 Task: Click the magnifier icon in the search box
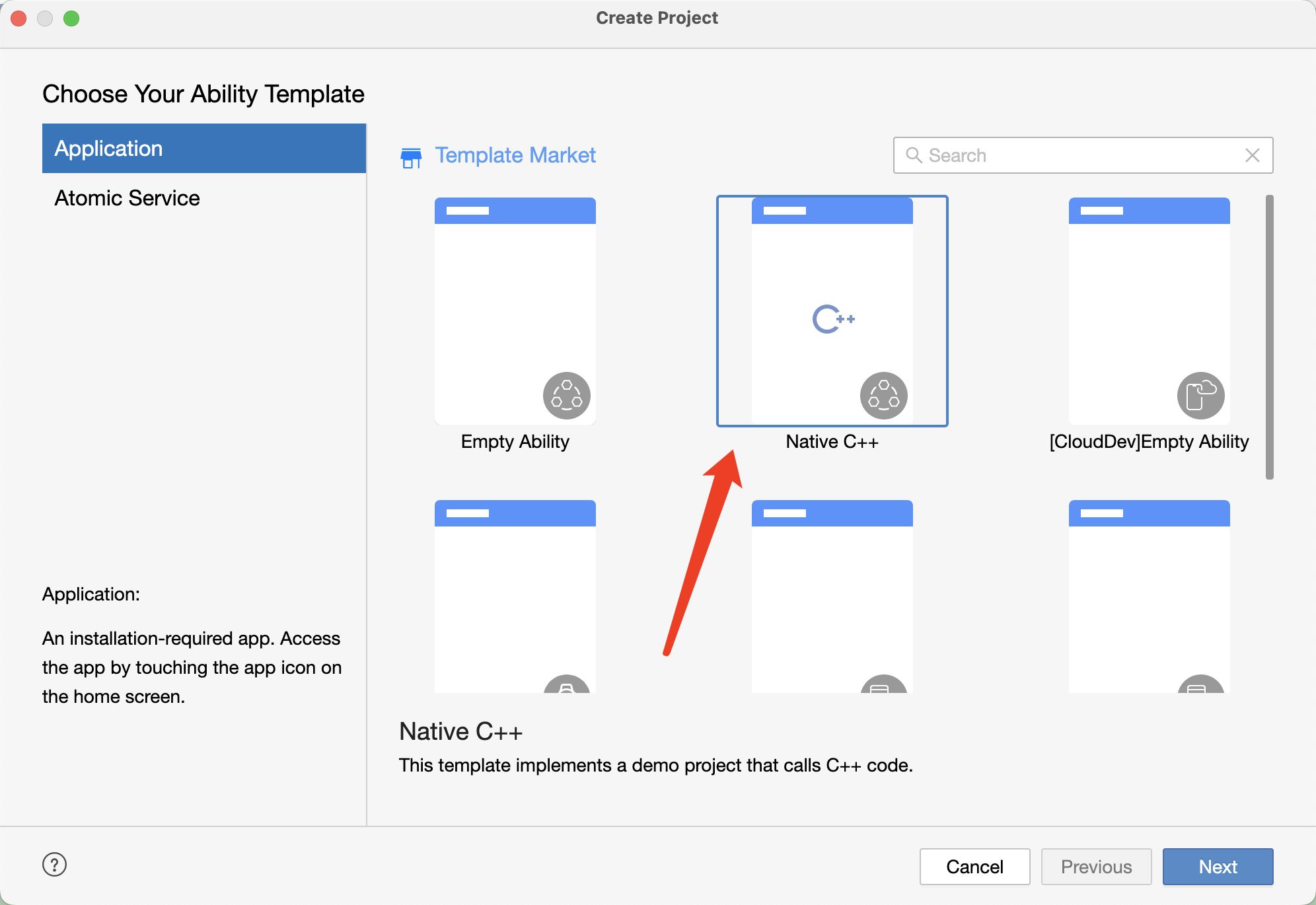tap(914, 155)
